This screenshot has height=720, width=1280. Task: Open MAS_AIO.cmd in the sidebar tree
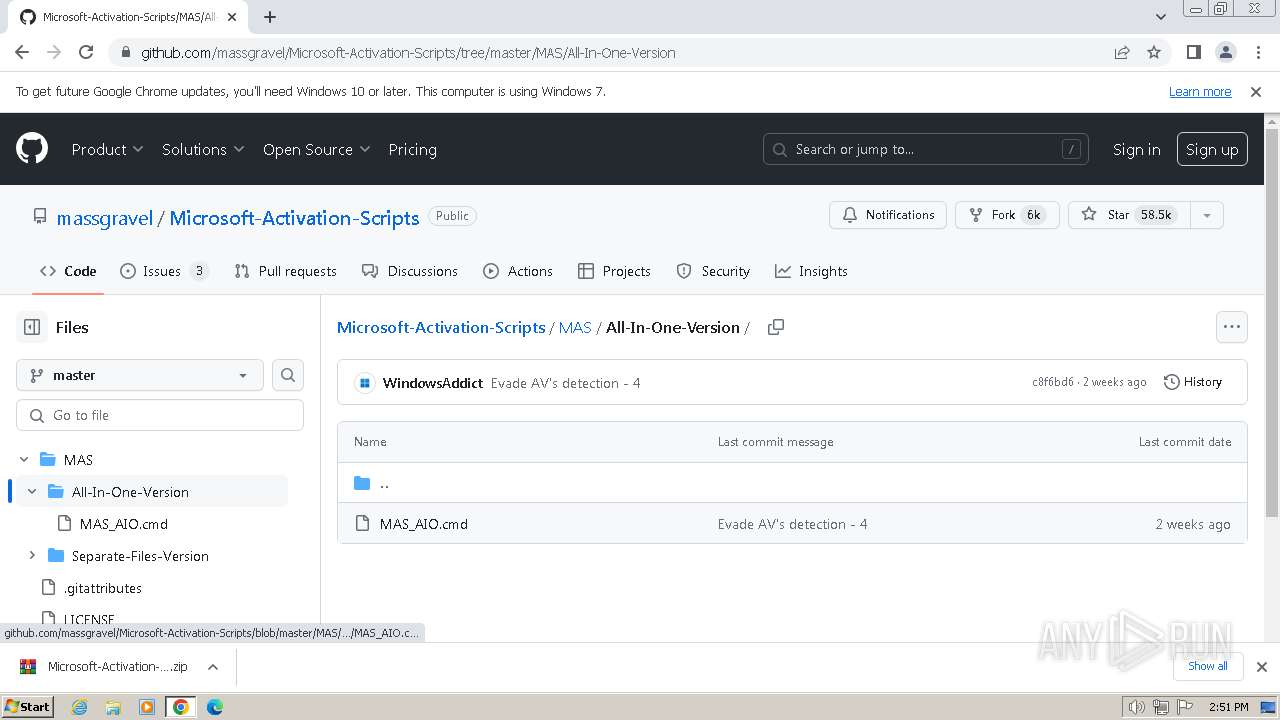tap(124, 524)
